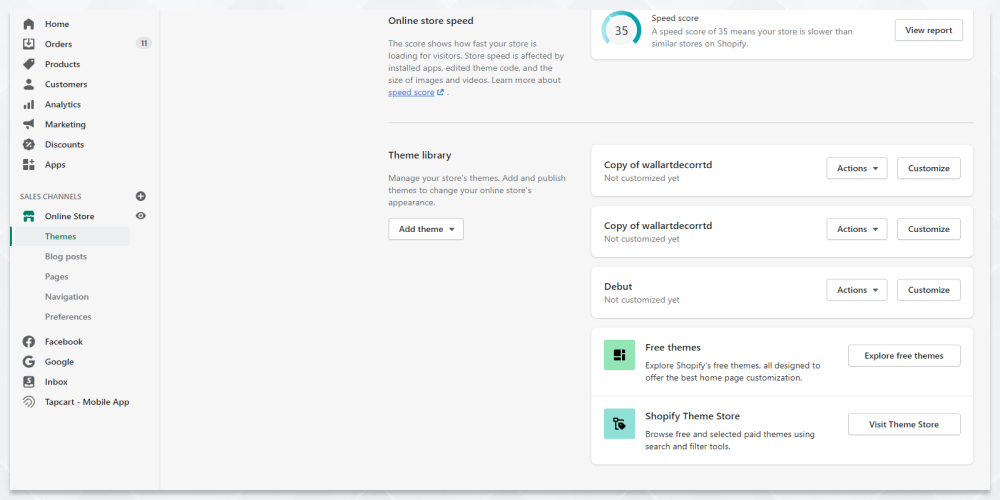1000x500 pixels.
Task: Open Blog posts section
Action: [x=66, y=256]
